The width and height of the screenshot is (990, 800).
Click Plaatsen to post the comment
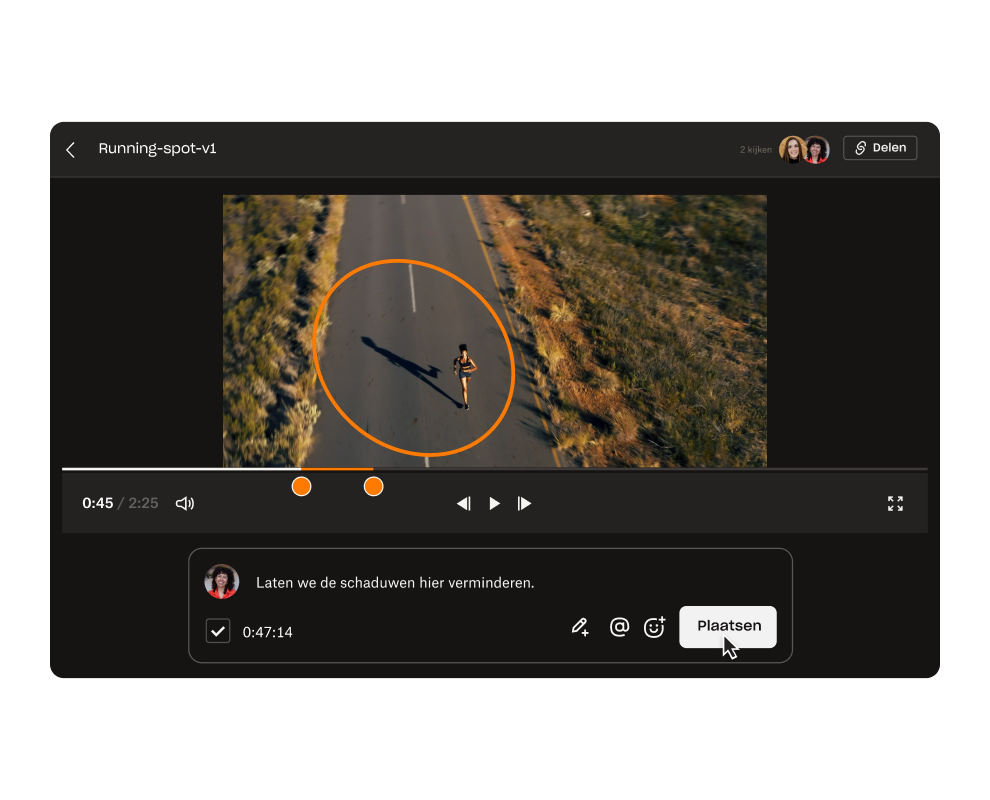click(727, 627)
